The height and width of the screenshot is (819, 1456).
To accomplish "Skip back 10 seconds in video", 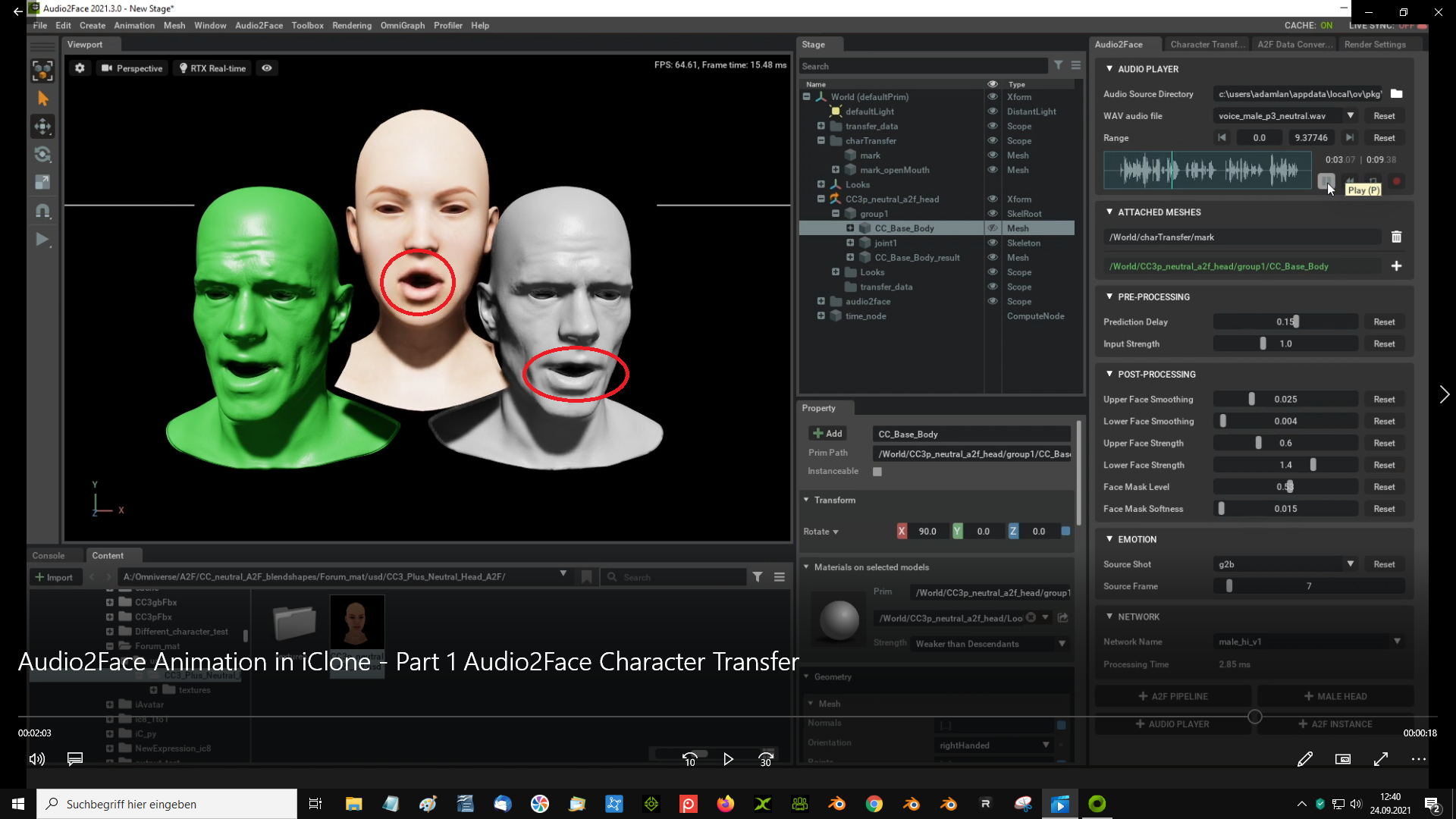I will (689, 759).
